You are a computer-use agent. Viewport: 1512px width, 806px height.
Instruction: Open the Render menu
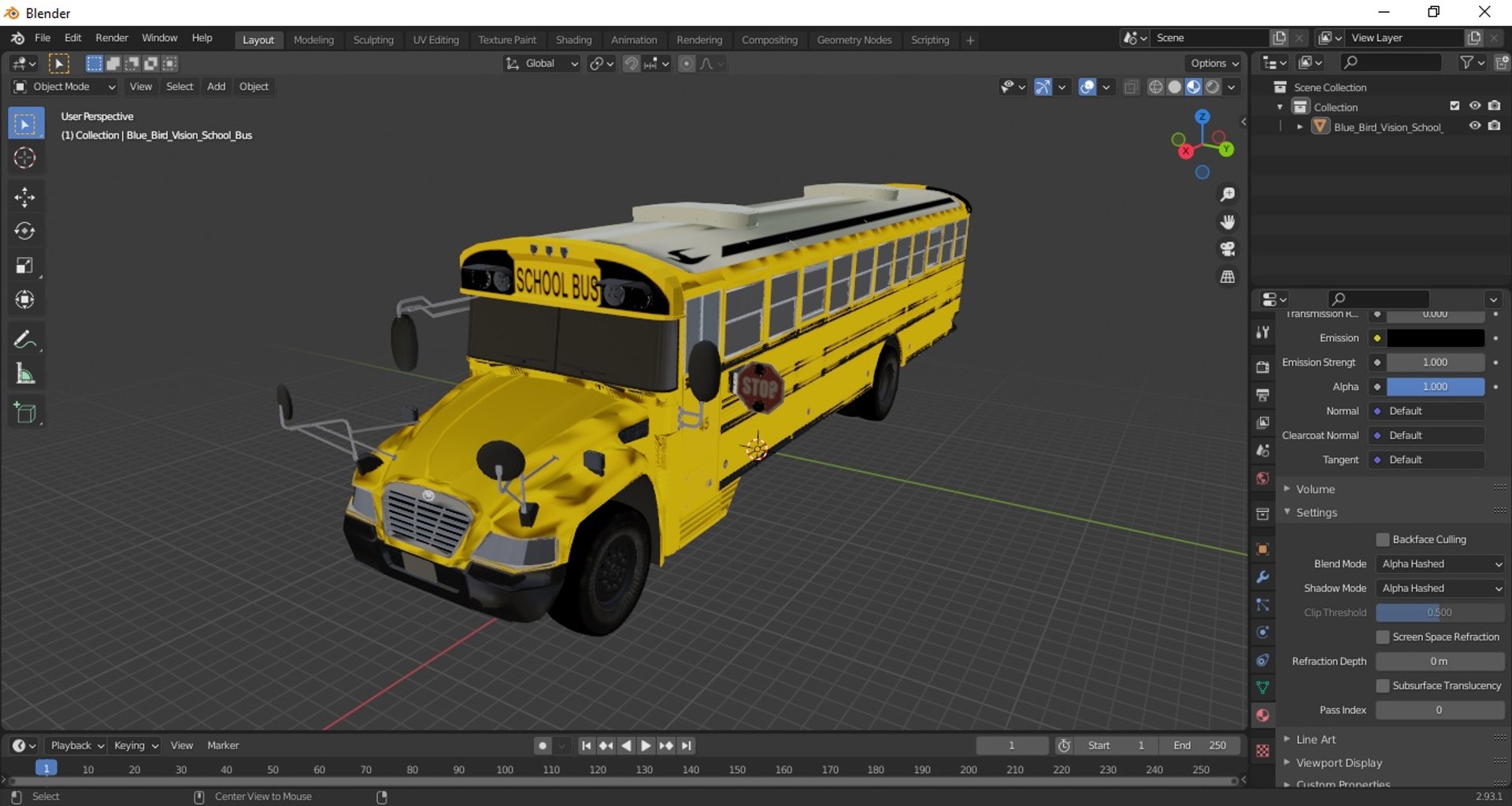point(112,38)
